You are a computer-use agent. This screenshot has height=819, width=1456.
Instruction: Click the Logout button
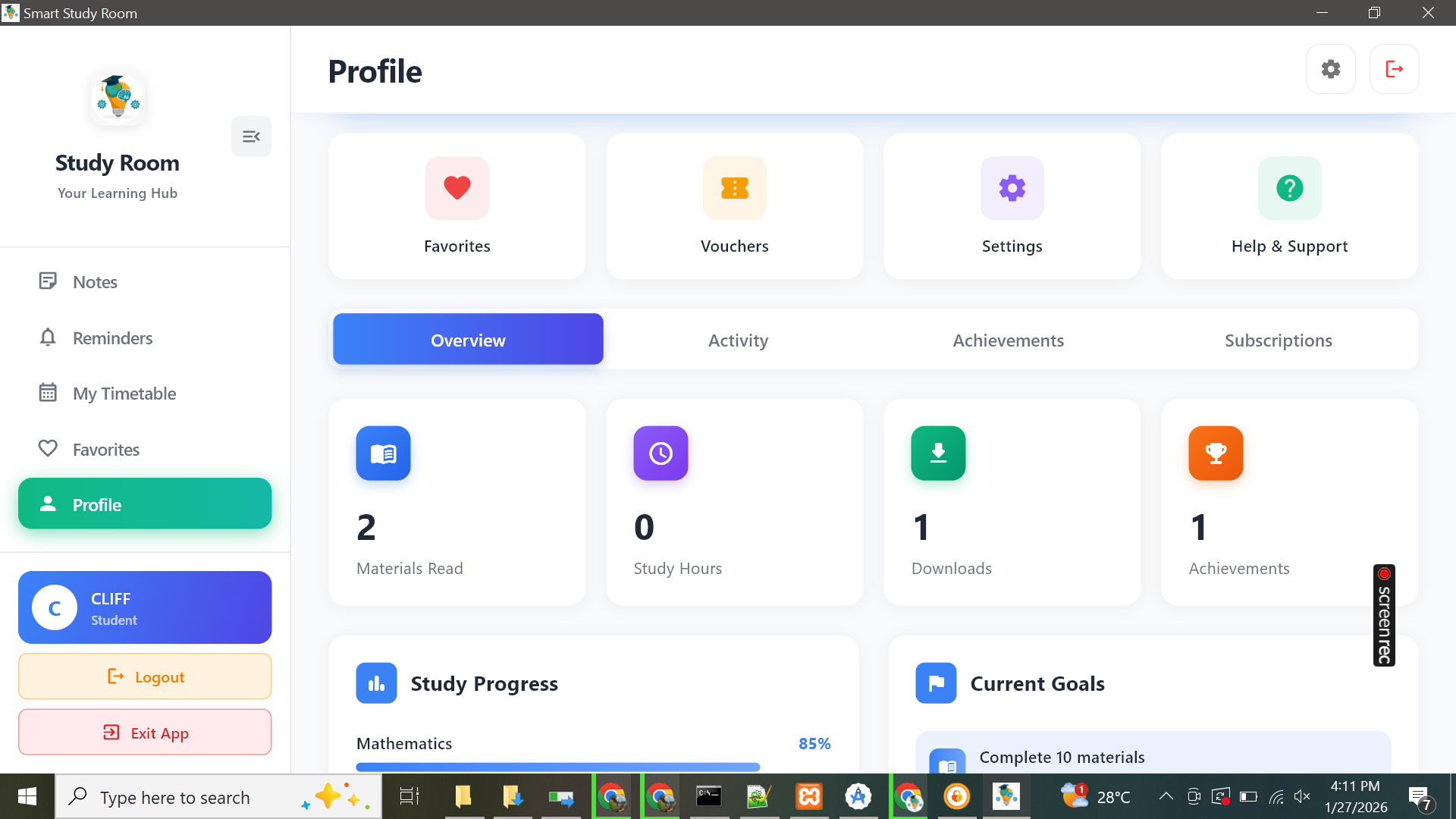(x=144, y=676)
